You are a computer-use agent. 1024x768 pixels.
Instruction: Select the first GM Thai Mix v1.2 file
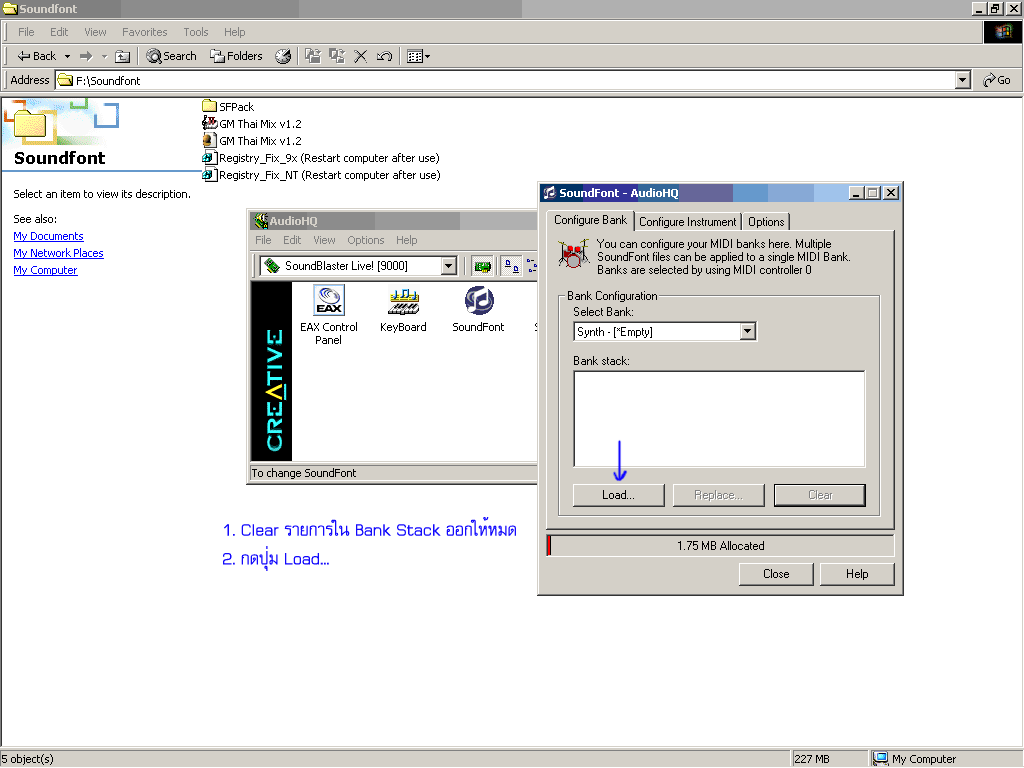252,123
